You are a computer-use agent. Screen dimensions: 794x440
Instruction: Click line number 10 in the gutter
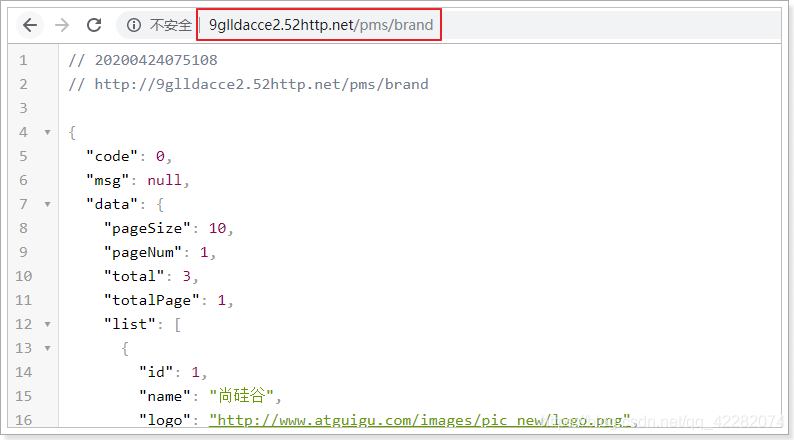pos(23,276)
